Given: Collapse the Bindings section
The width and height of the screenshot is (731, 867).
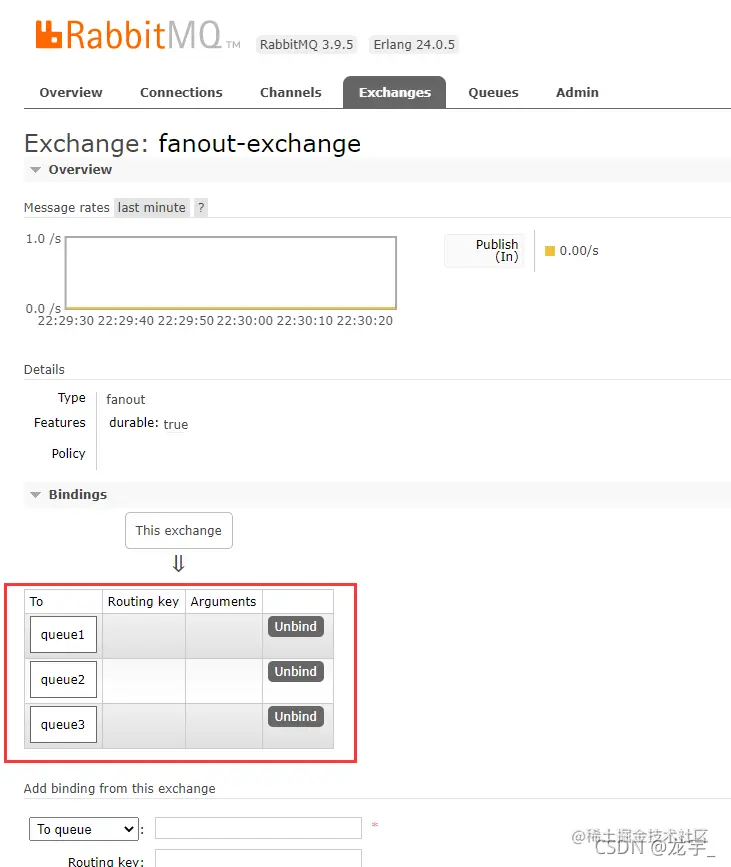Looking at the screenshot, I should tap(77, 494).
